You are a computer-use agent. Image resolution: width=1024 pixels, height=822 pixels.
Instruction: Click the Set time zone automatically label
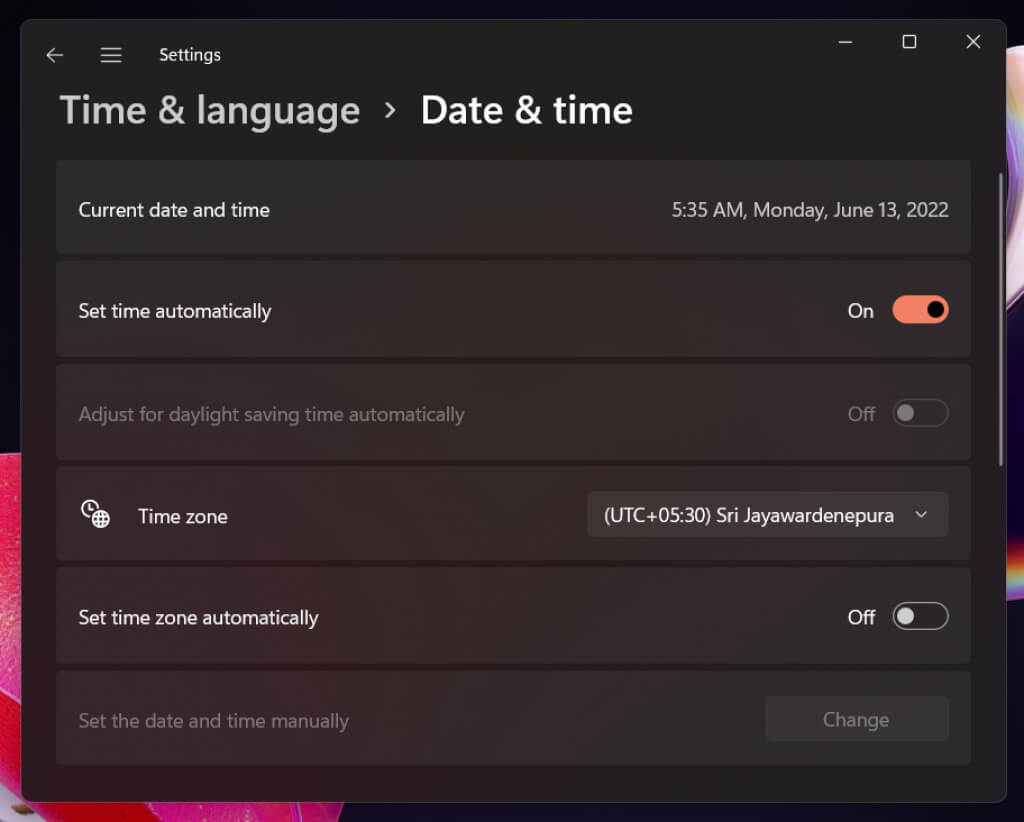pyautogui.click(x=199, y=618)
